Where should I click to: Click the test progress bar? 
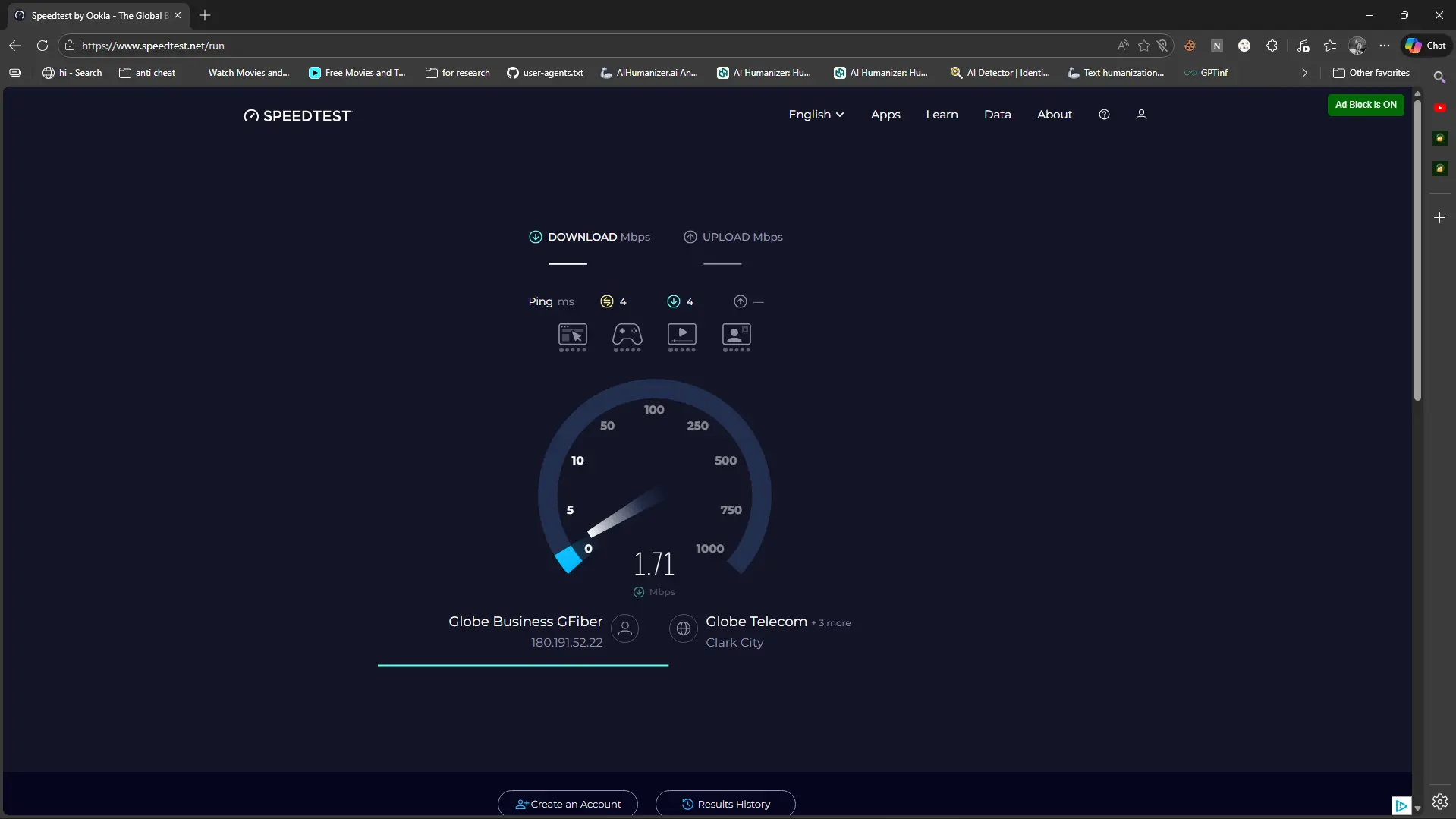pos(523,666)
